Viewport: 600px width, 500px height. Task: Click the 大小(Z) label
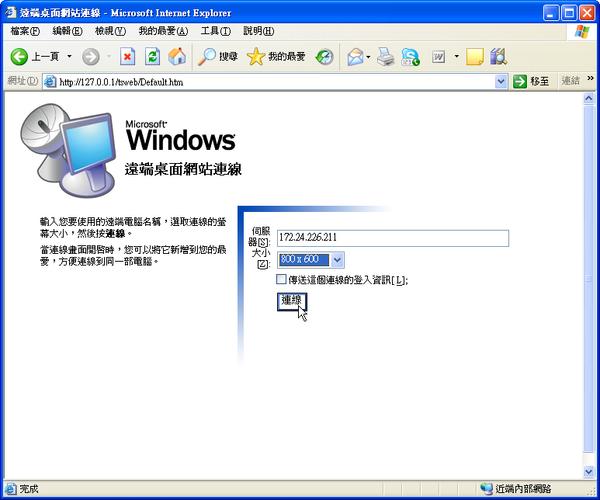click(x=261, y=258)
